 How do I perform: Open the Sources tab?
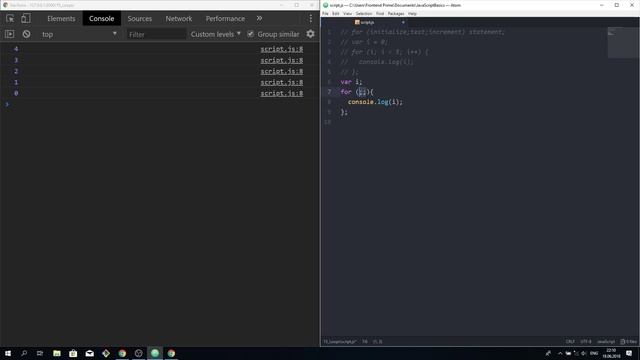(x=140, y=18)
